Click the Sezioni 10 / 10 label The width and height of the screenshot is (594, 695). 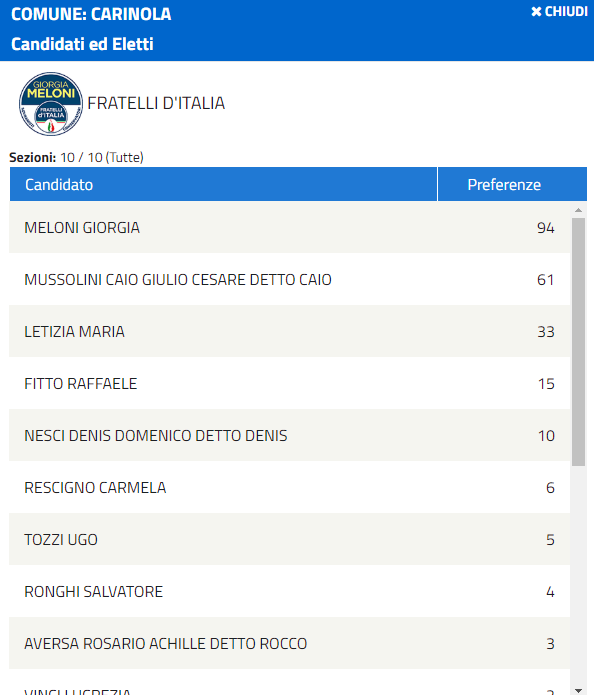(76, 157)
